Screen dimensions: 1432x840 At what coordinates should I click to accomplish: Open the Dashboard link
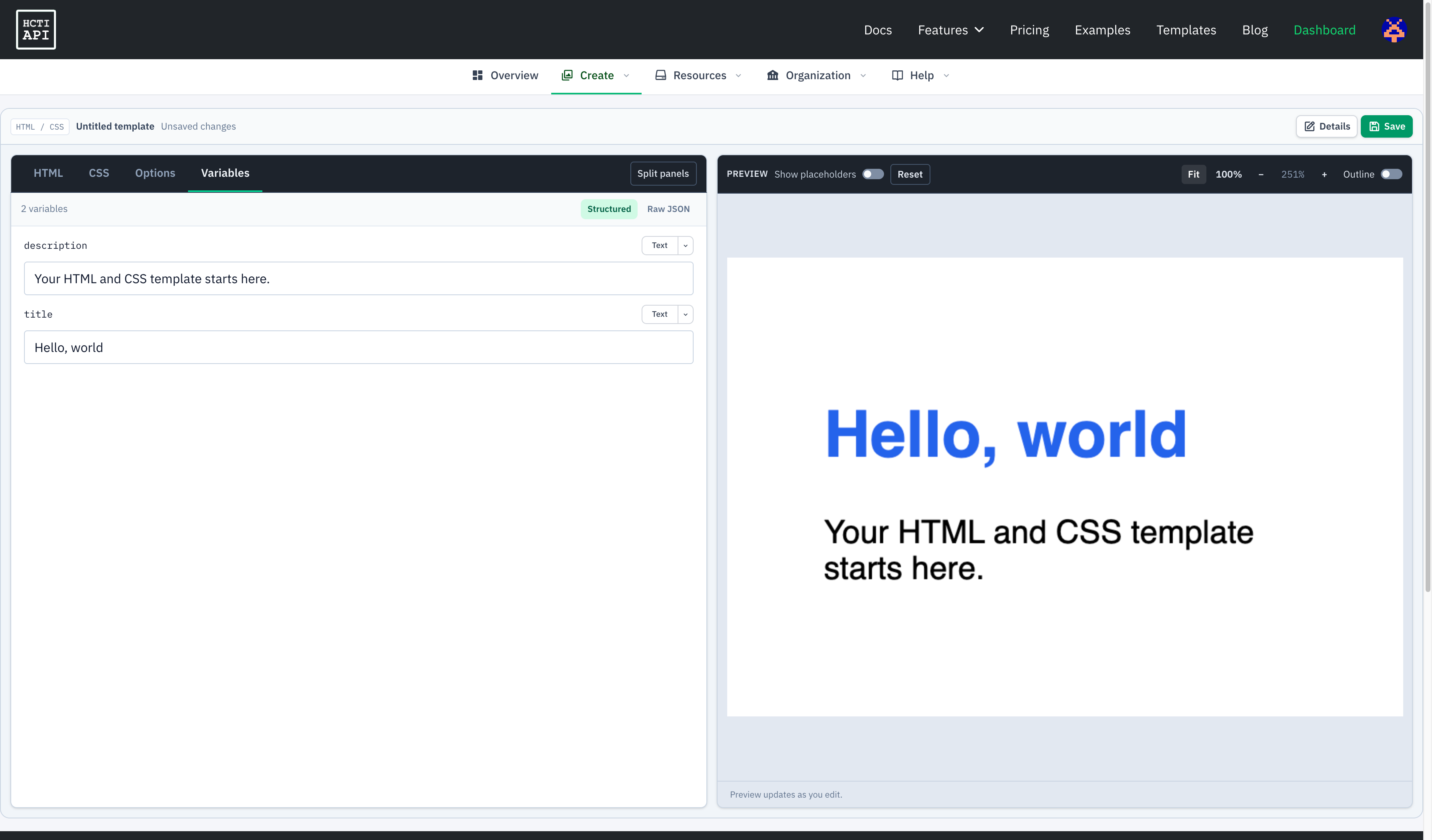tap(1324, 30)
